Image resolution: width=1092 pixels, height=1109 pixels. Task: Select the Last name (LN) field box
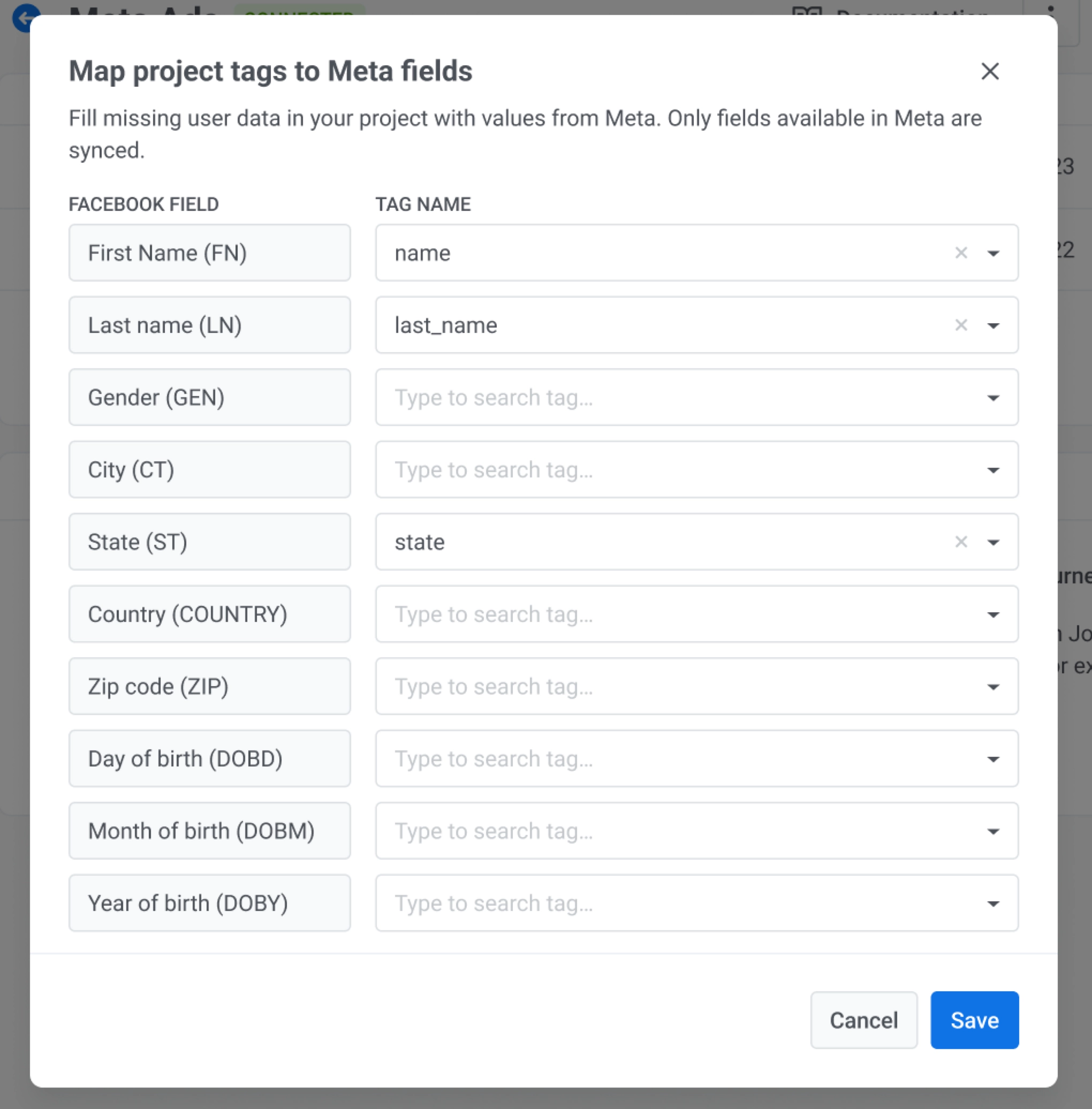[x=209, y=325]
